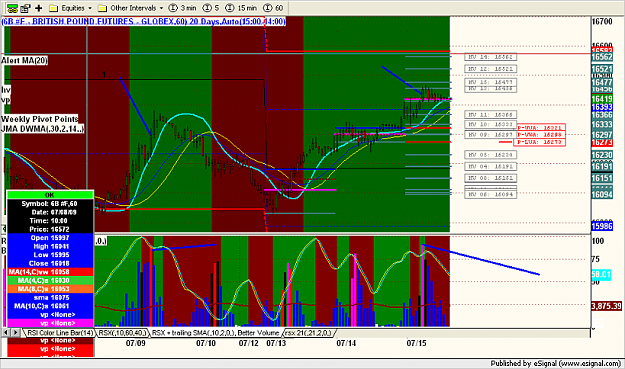Click the Price: 16572 row
The width and height of the screenshot is (625, 369).
coord(50,229)
